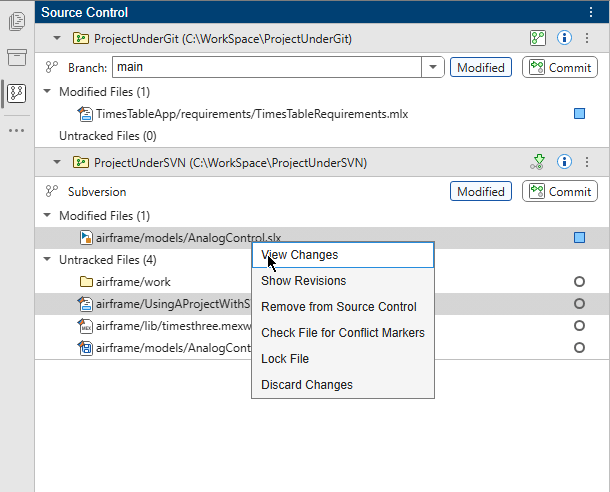Open more options for ProjectUnderSVN
Viewport: 610px width, 492px height.
tap(587, 162)
